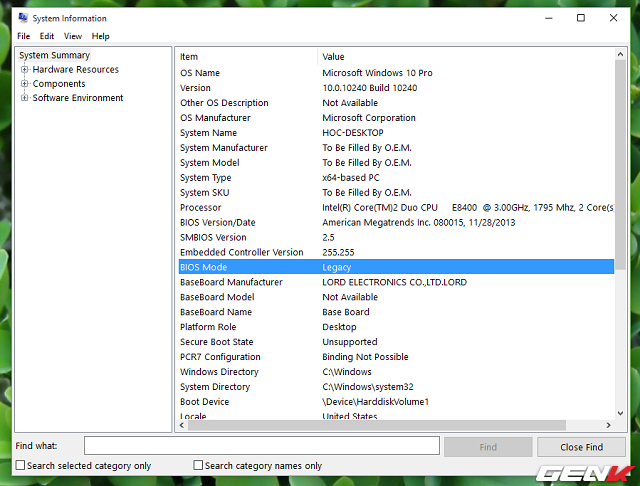Click the horizontal scrollbar thumb
This screenshot has width=640, height=486.
pyautogui.click(x=377, y=425)
